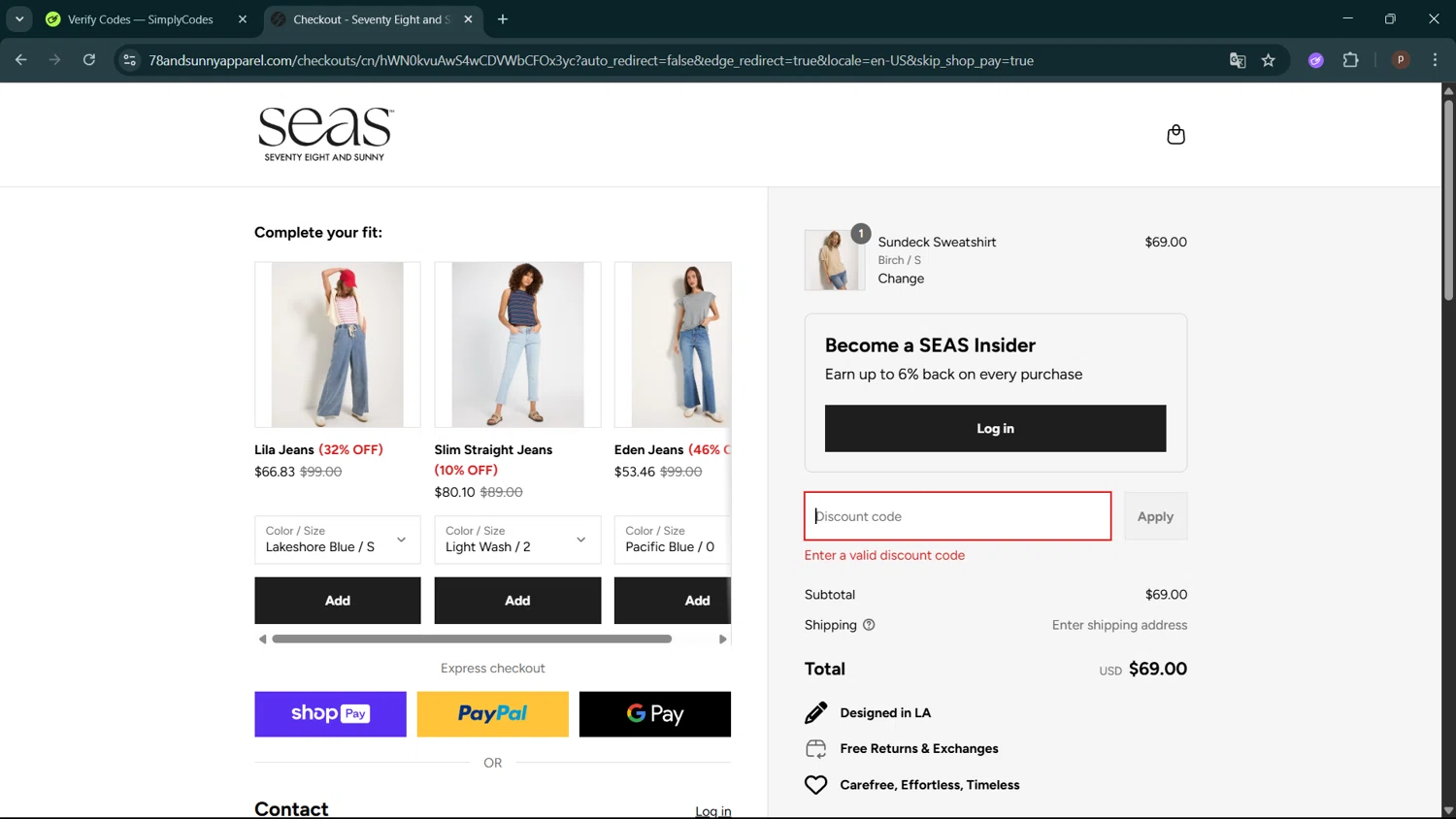Screen dimensions: 1456x819
Task: Open the purple SimplyCodes extension icon
Action: coord(1316,60)
